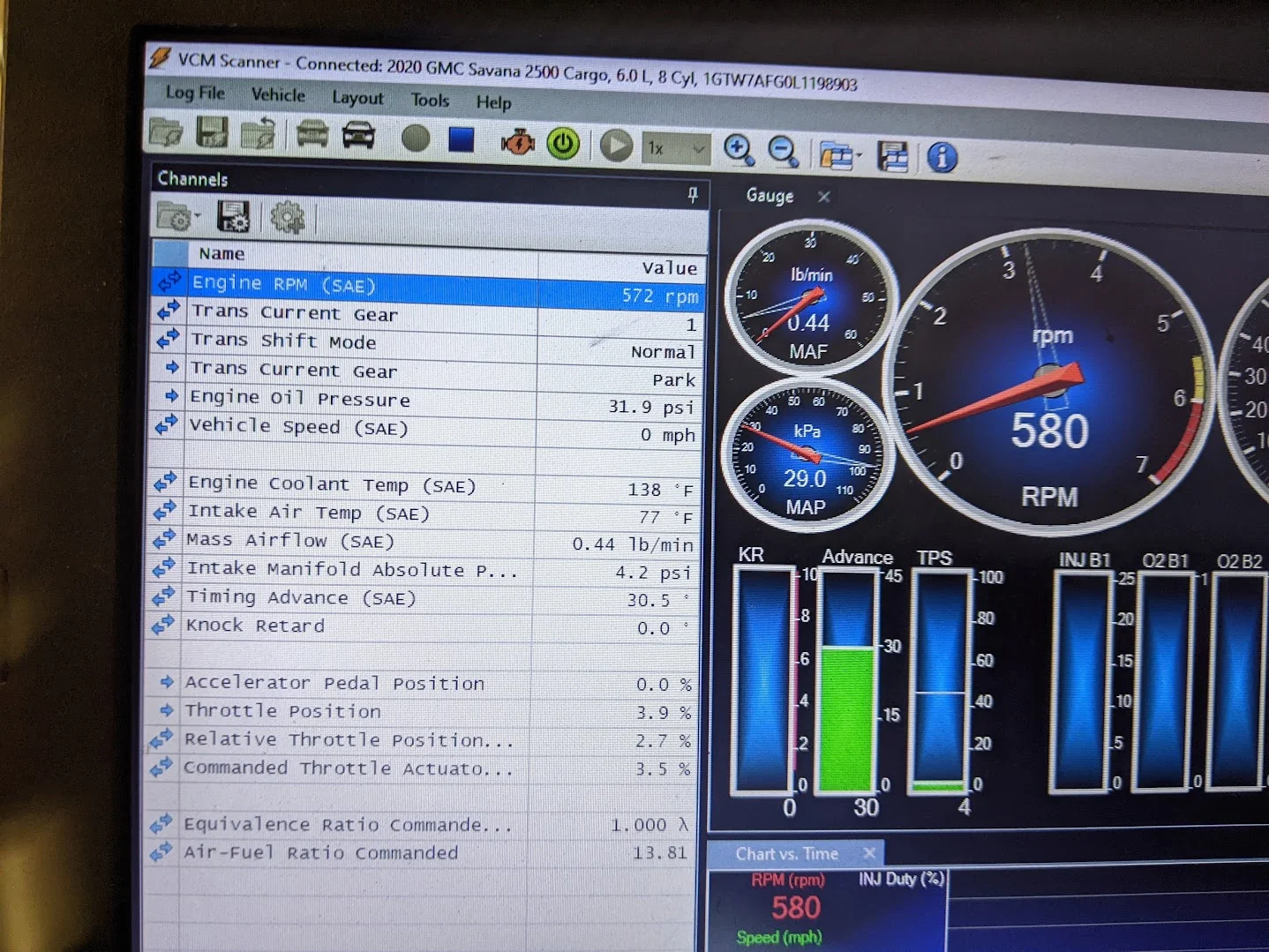Click the zoom in magnifier icon
The image size is (1269, 952).
[739, 150]
